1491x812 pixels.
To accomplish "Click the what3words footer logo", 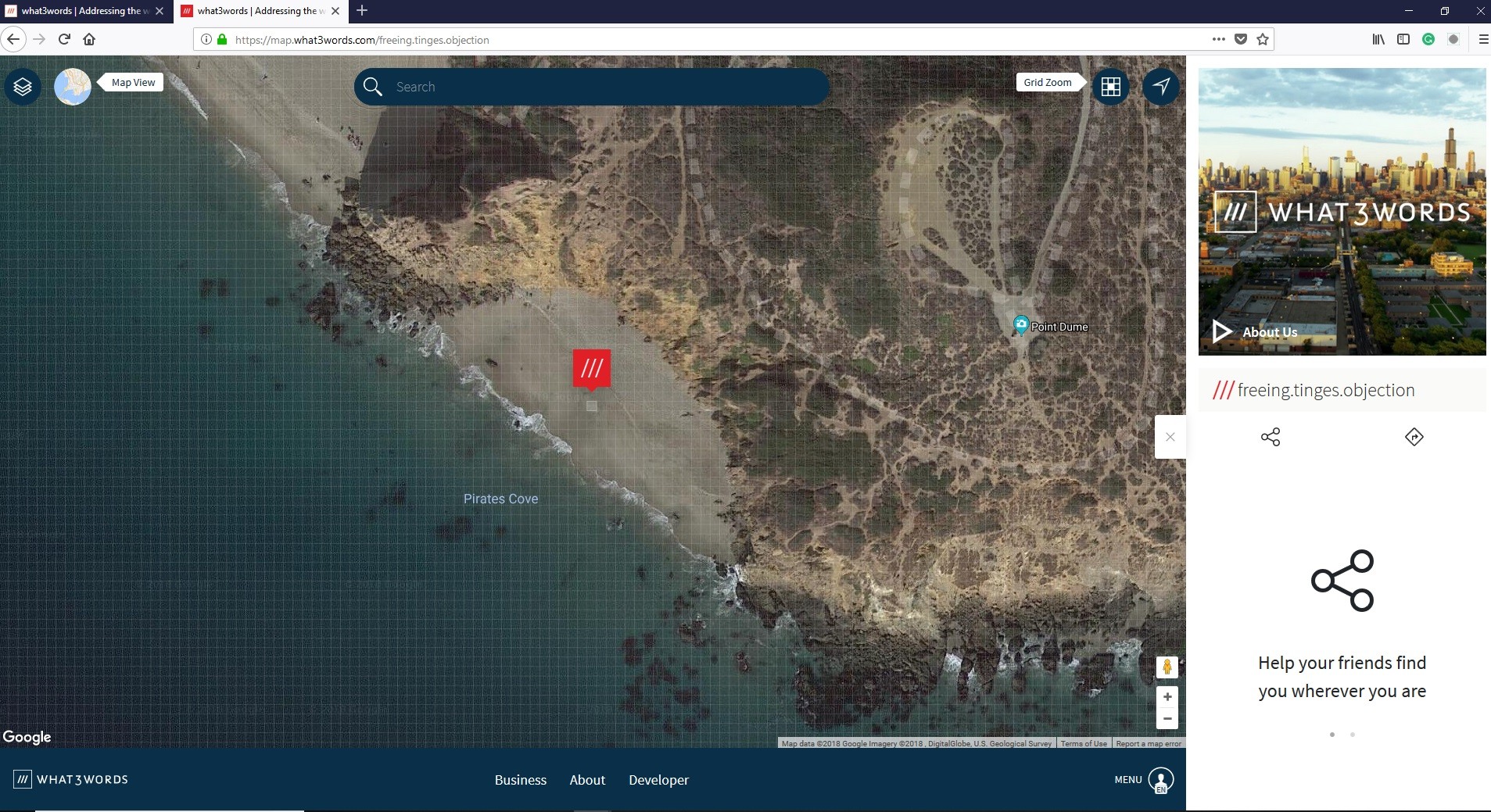I will point(70,779).
